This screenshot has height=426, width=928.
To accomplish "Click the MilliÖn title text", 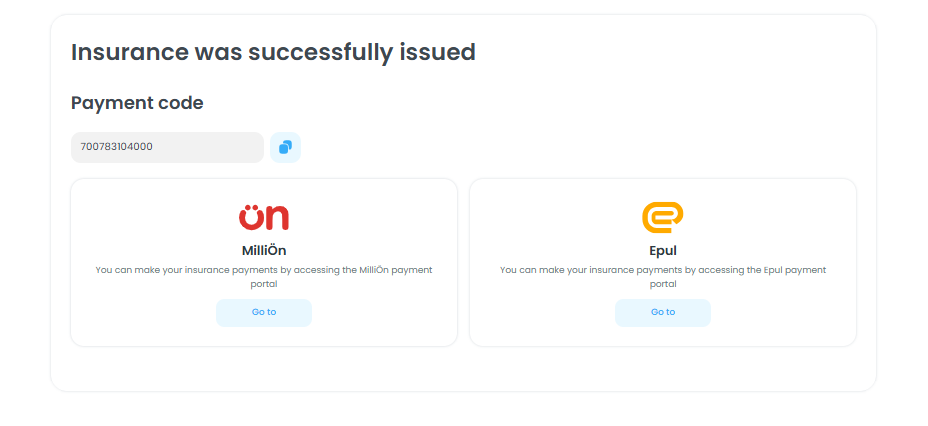I will click(264, 250).
